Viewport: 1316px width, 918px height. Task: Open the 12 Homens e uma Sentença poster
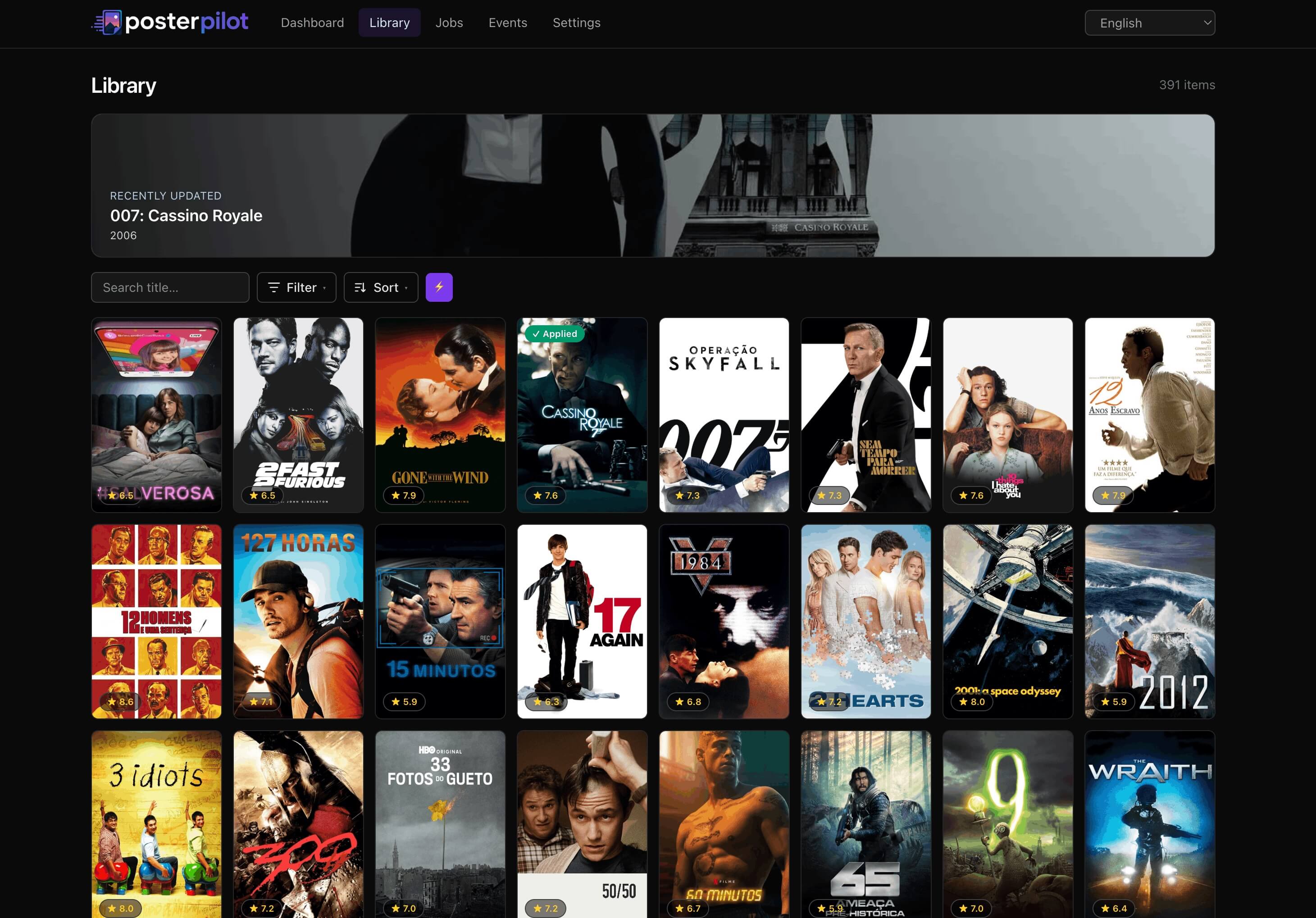(156, 621)
